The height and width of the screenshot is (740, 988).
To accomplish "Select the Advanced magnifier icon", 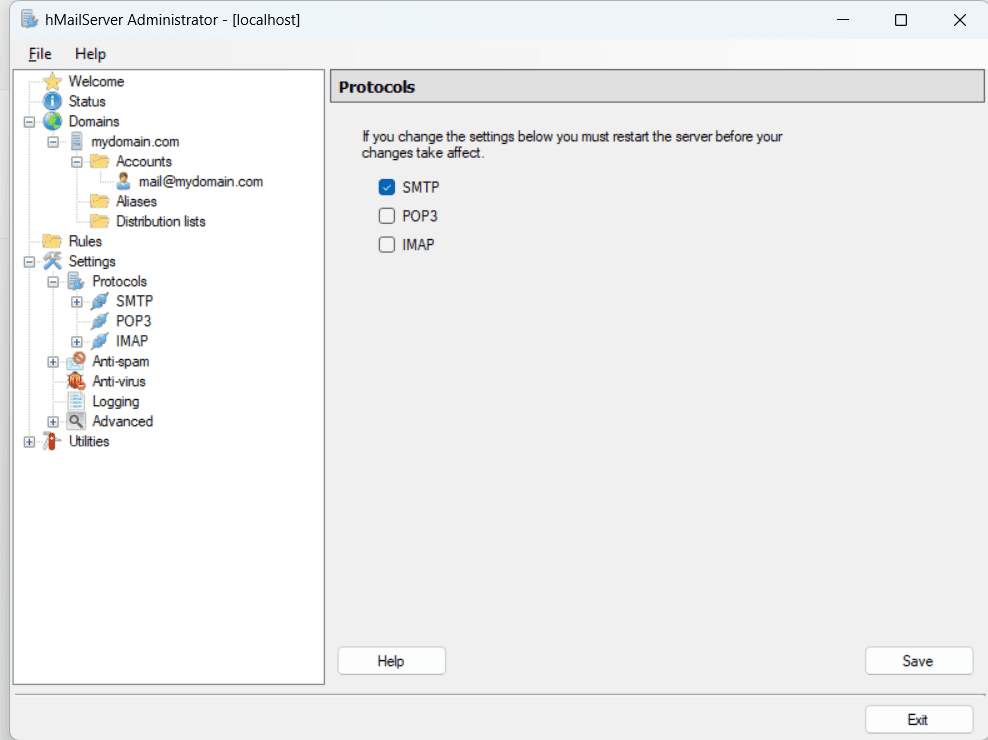I will click(75, 421).
